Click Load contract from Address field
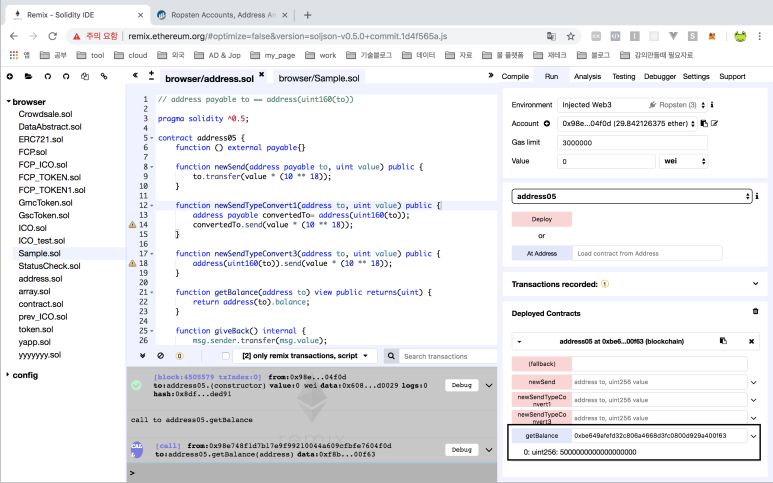 [647, 253]
